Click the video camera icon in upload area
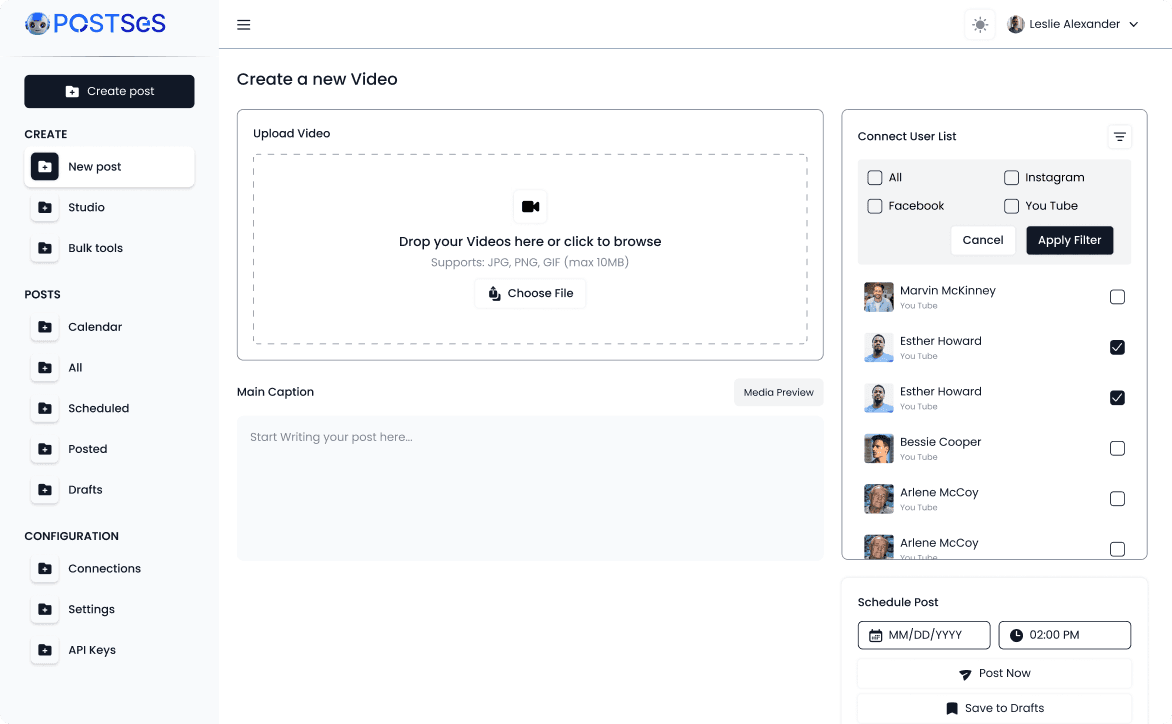Screen dimensions: 1172x724 (x=530, y=206)
